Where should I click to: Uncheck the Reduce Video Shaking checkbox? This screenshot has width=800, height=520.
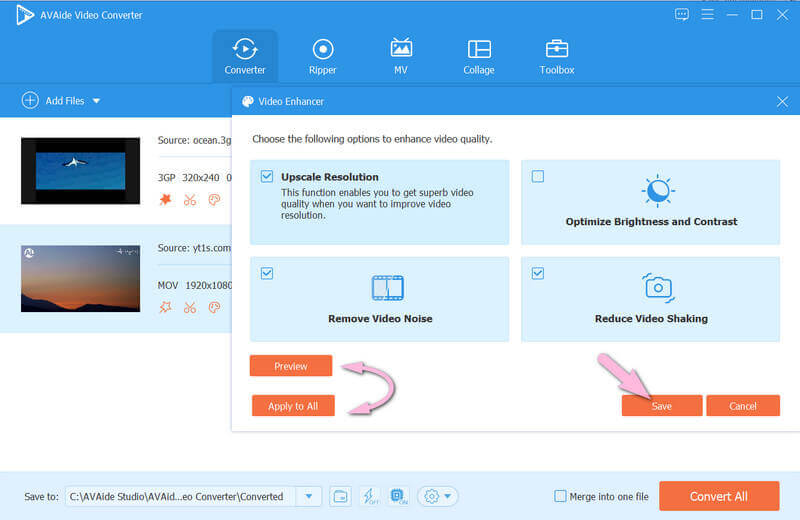(538, 274)
